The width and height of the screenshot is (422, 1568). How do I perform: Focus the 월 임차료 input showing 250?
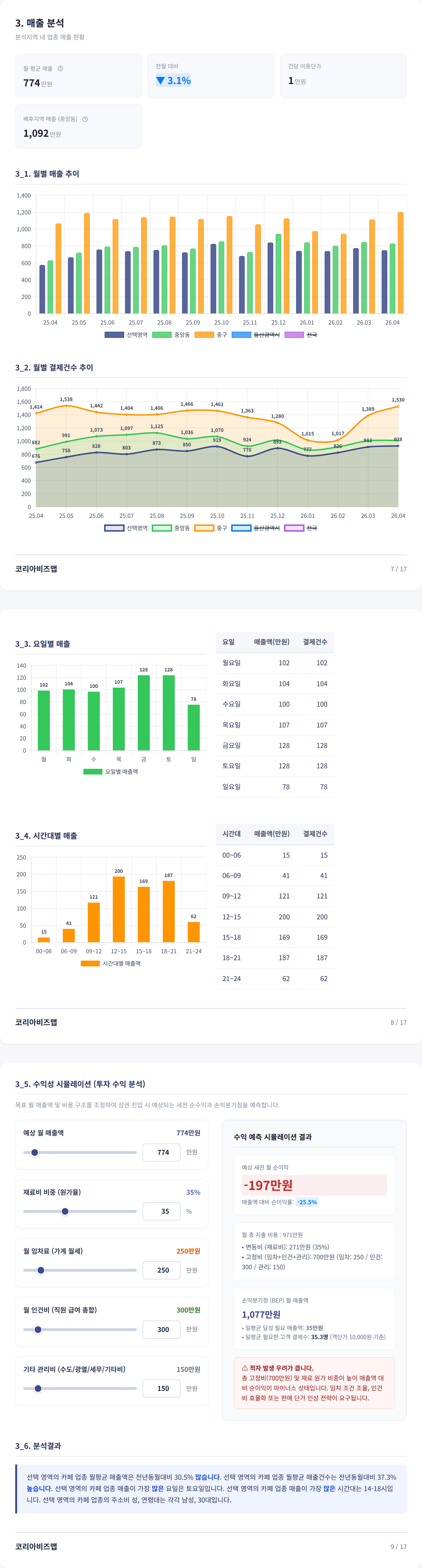coord(161,1270)
